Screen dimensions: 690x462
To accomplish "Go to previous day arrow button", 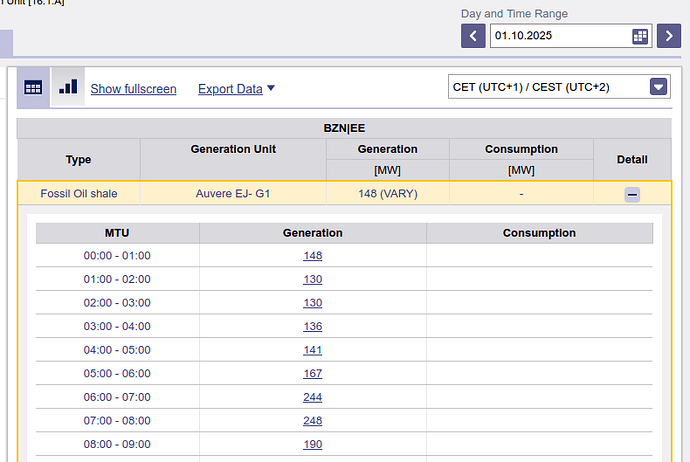I will pos(473,36).
